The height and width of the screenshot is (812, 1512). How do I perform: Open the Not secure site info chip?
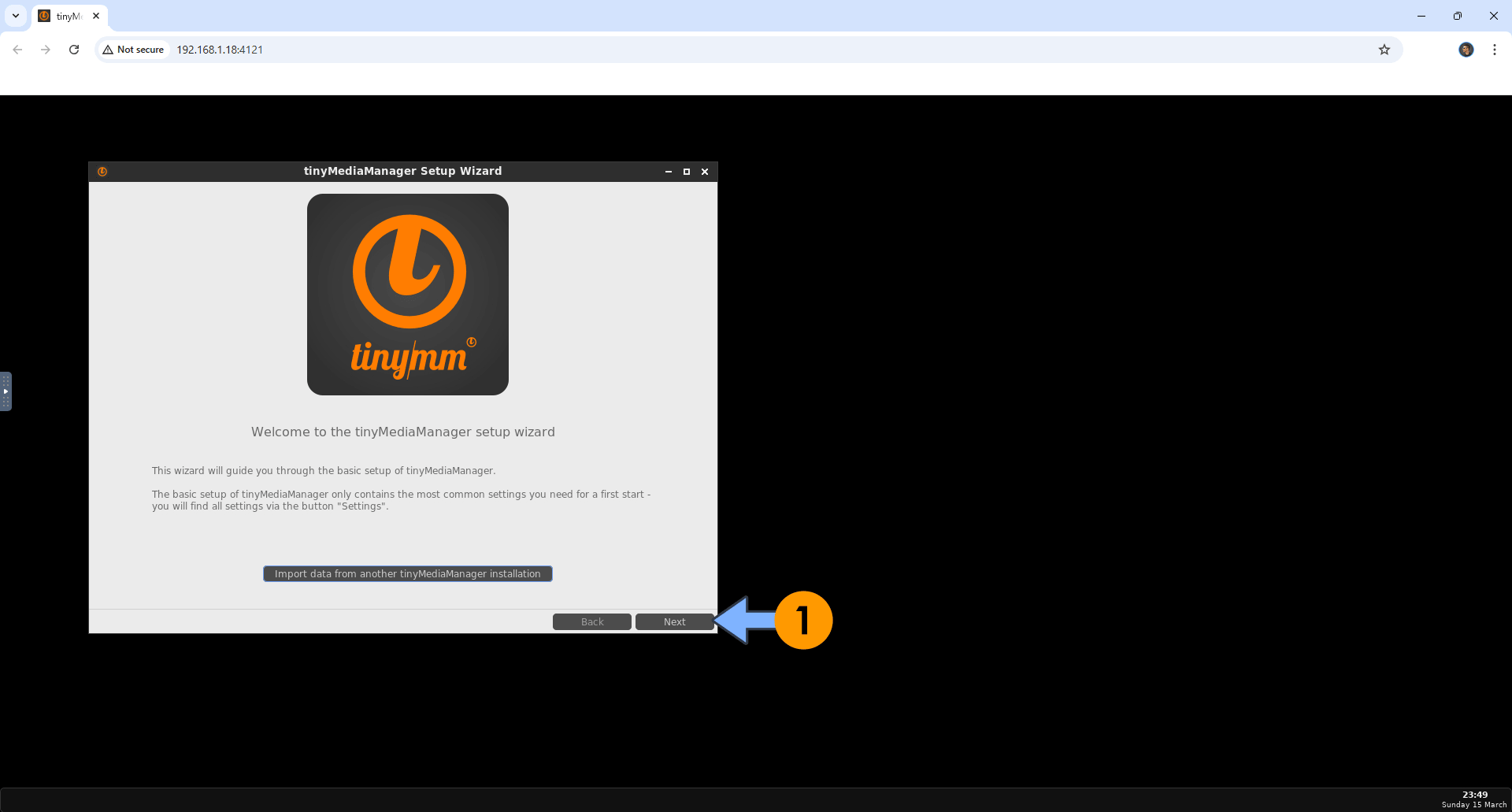[x=133, y=50]
